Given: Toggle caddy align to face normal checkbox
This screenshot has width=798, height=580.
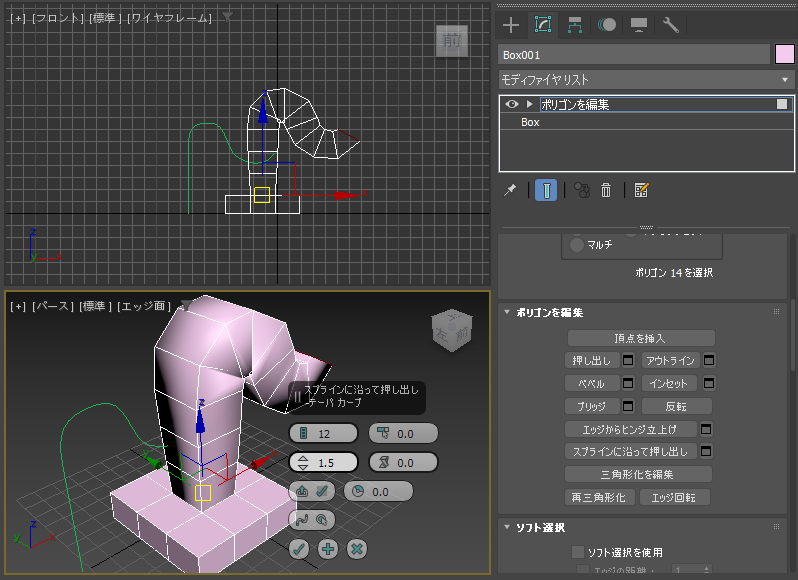Looking at the screenshot, I should (312, 491).
